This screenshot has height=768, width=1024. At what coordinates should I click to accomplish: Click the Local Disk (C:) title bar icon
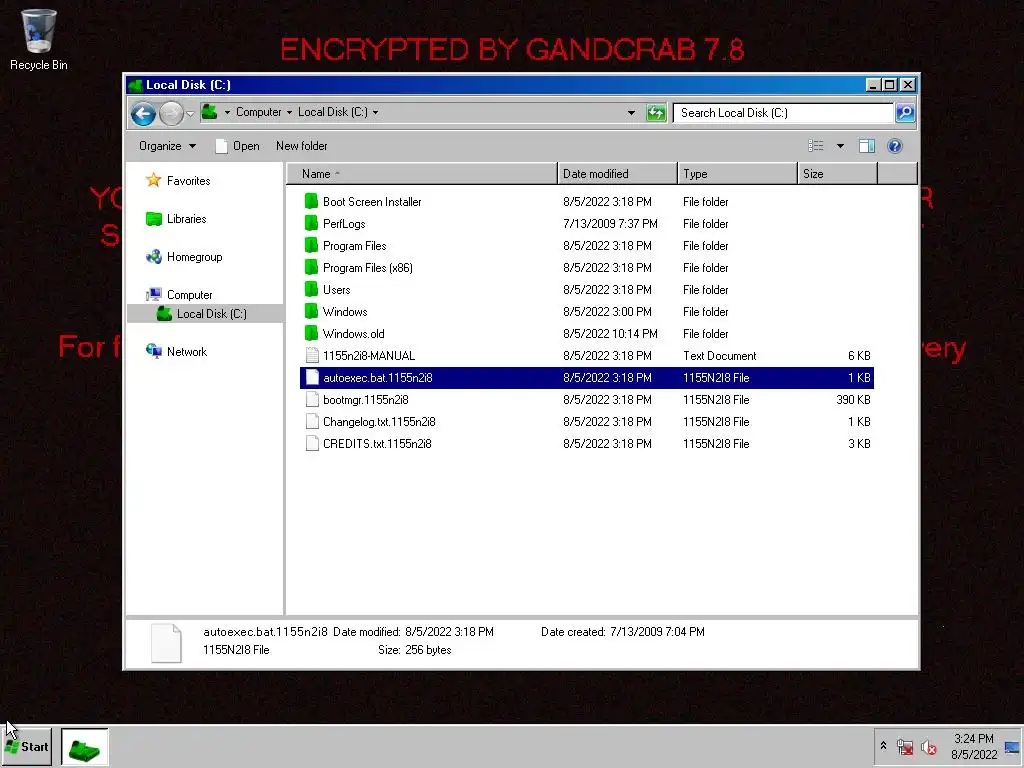point(135,85)
